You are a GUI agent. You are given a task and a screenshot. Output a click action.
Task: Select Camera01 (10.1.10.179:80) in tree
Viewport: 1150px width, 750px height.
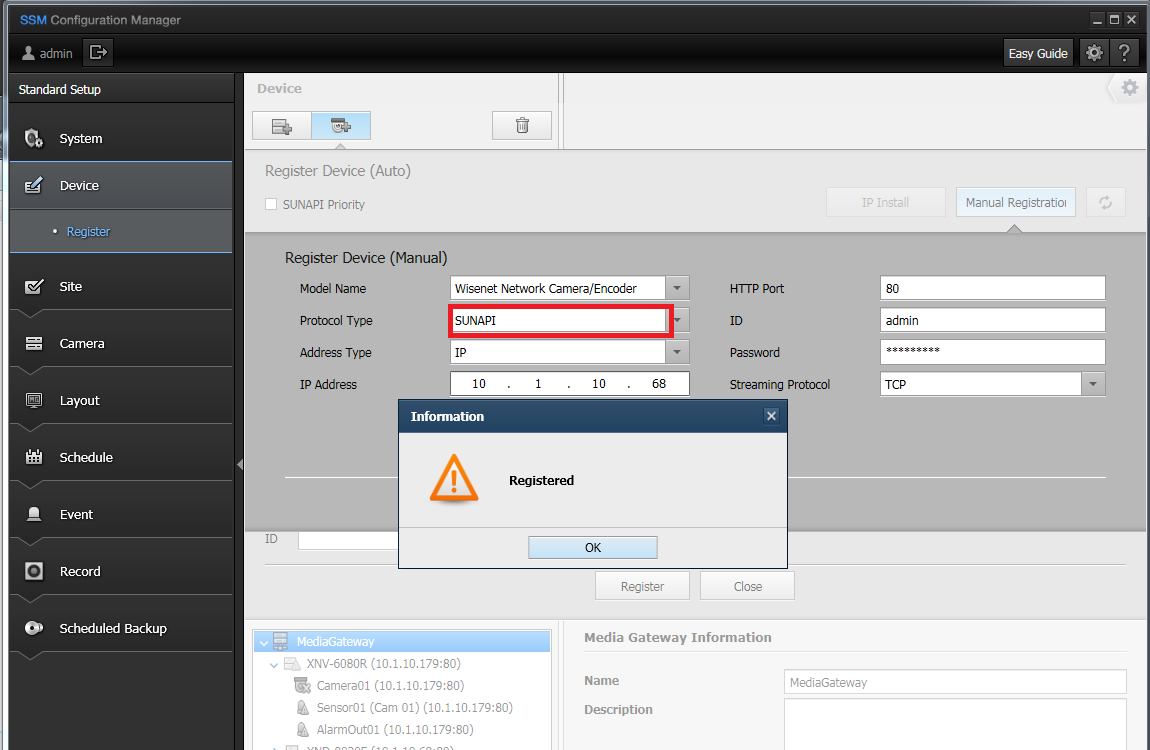tap(390, 685)
